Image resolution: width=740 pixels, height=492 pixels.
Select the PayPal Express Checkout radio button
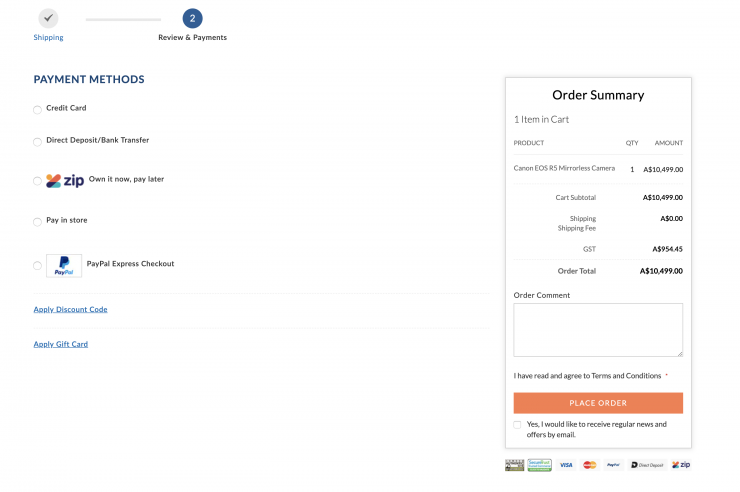38,266
